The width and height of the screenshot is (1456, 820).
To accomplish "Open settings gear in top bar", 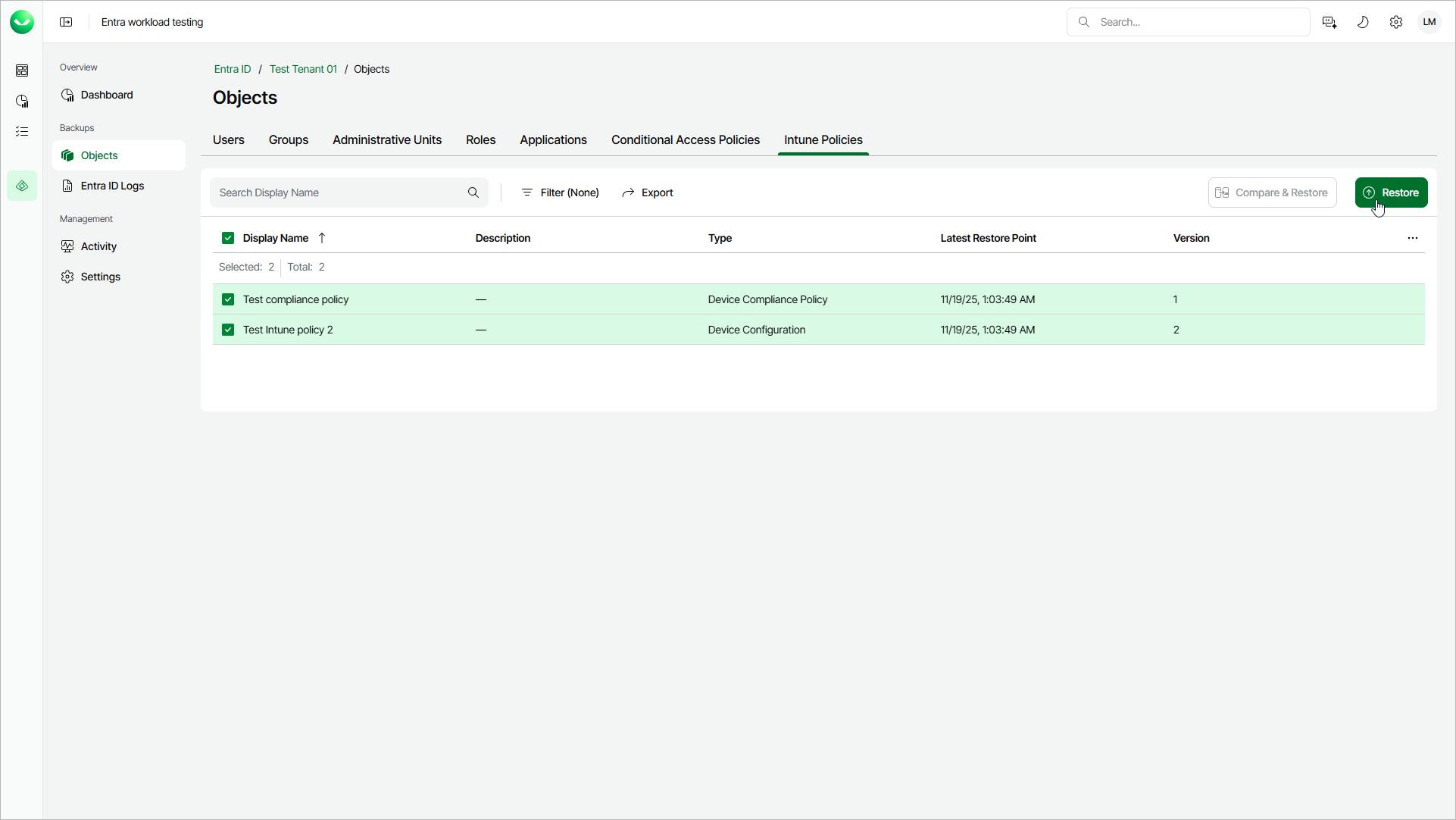I will click(1396, 22).
